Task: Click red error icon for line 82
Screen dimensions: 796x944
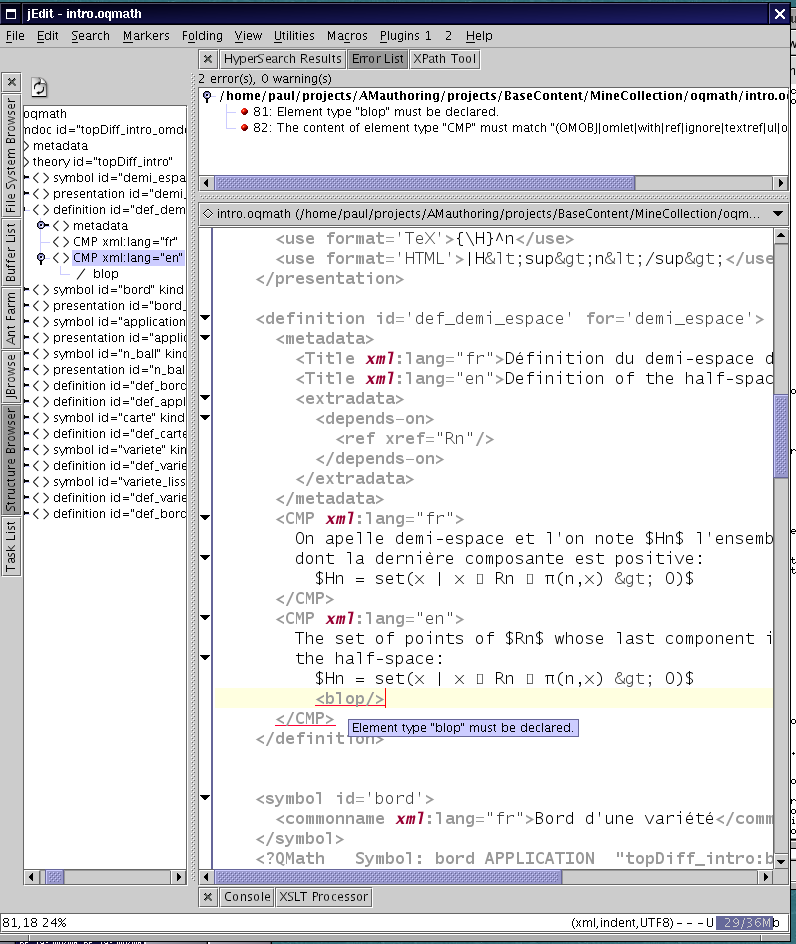Action: coord(244,128)
